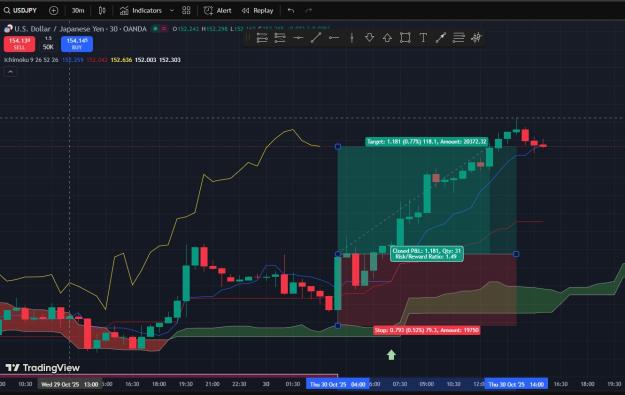Undo the last chart action
Viewport: 625px width, 395px height.
(291, 11)
